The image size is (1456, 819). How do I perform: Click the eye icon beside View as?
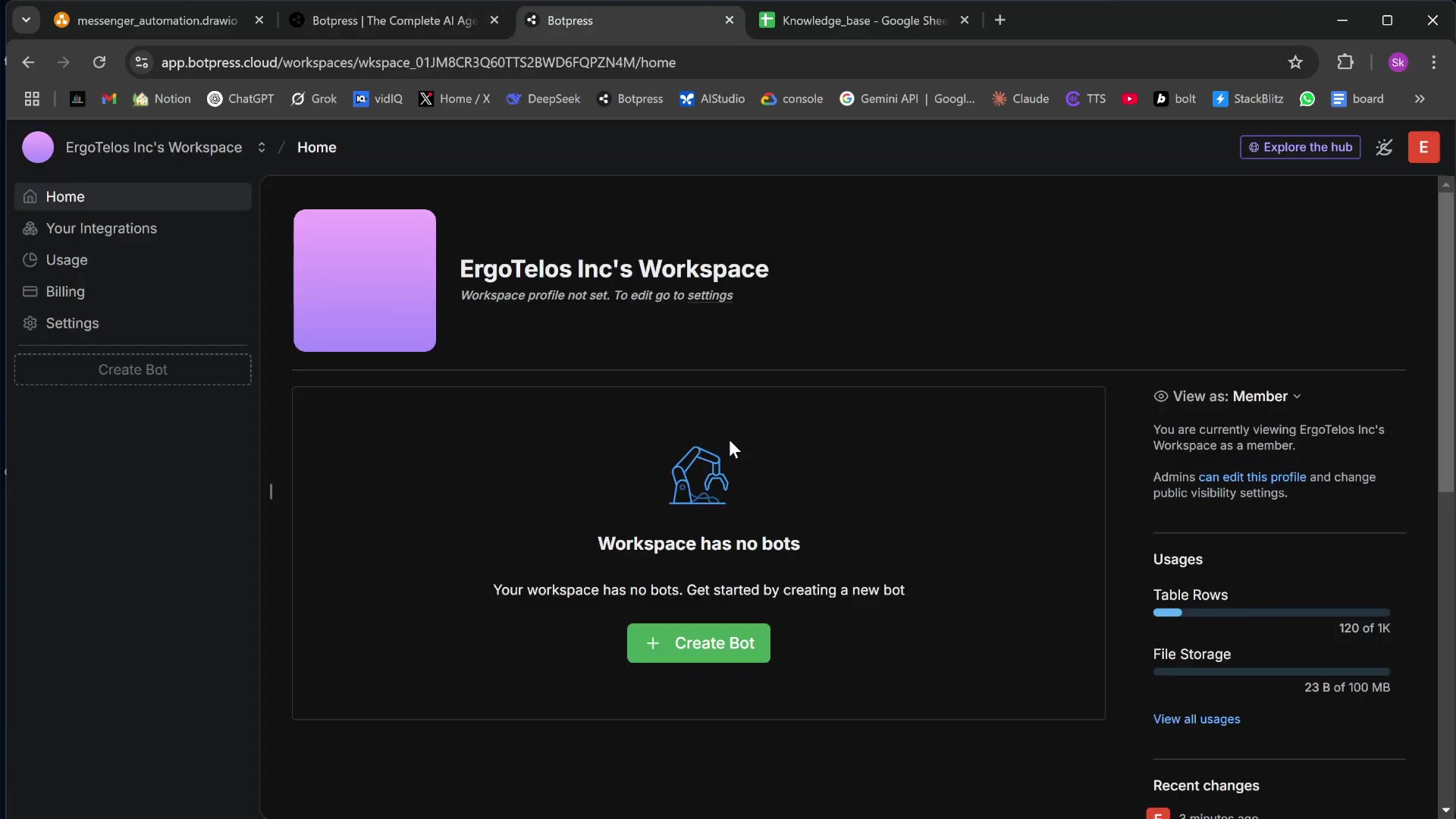coord(1160,397)
